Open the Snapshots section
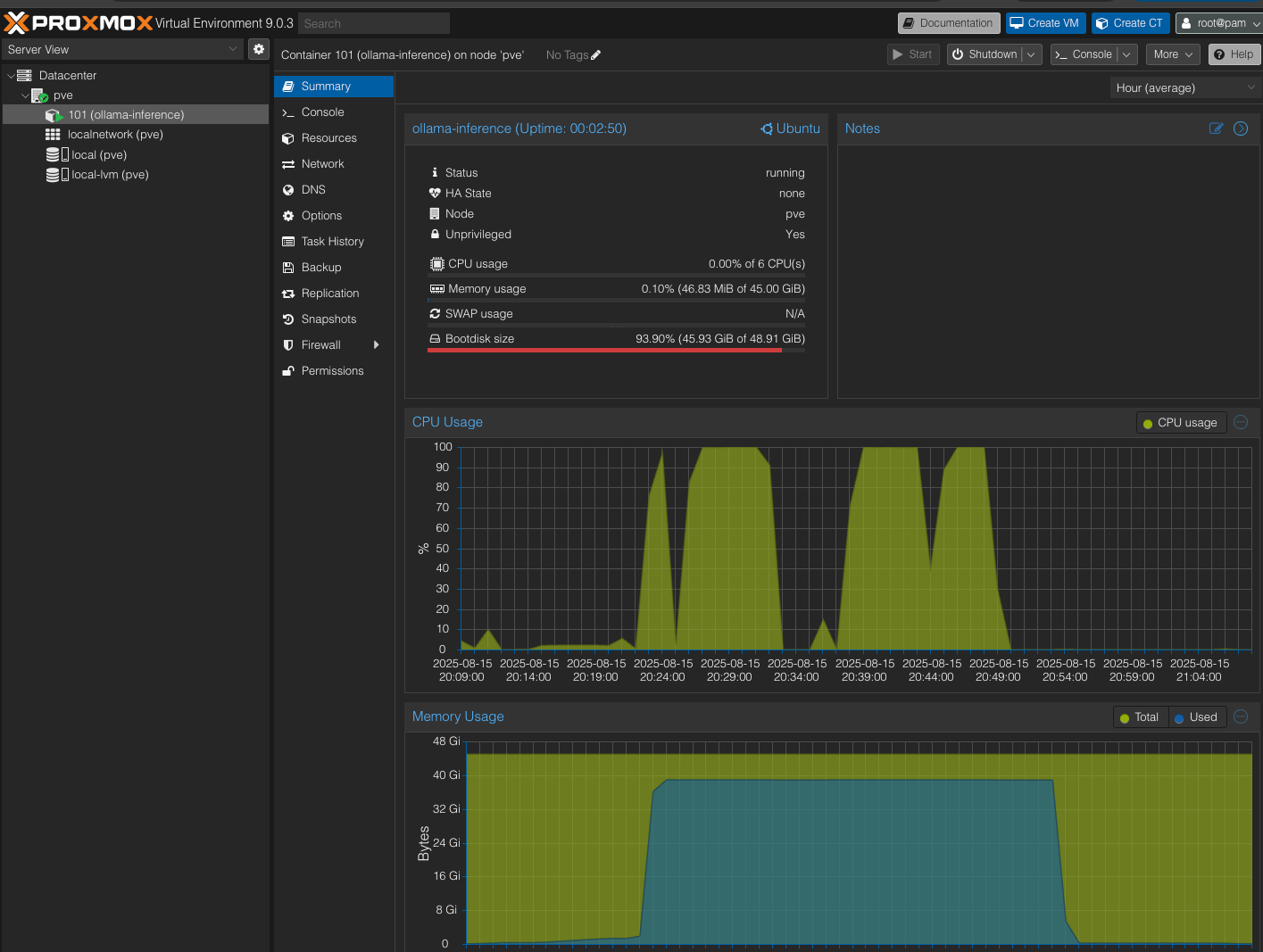This screenshot has height=952, width=1263. pos(334,319)
